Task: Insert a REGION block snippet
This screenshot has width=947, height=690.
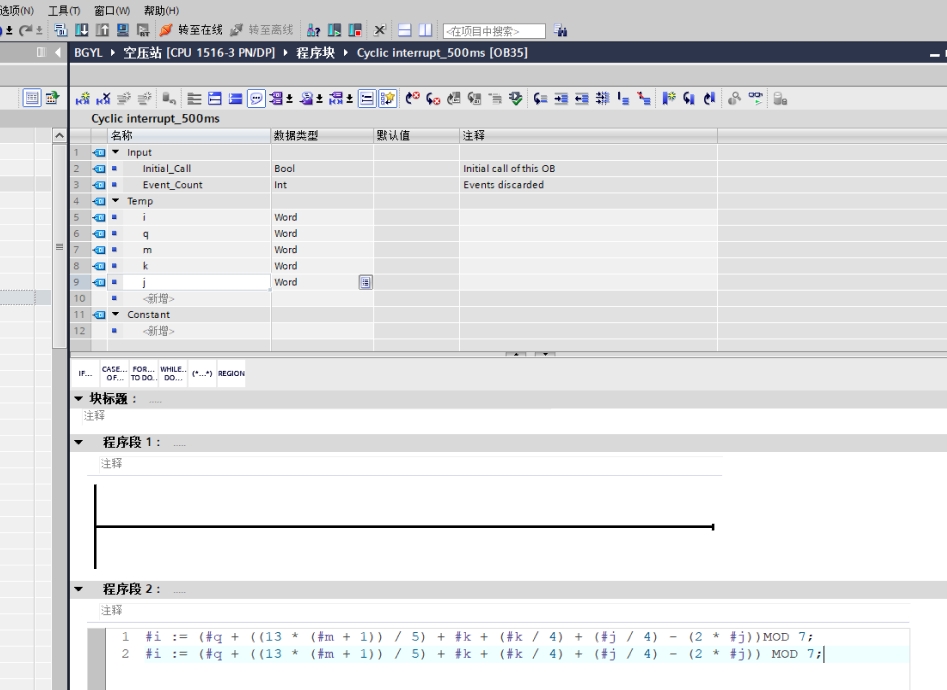Action: (x=231, y=374)
